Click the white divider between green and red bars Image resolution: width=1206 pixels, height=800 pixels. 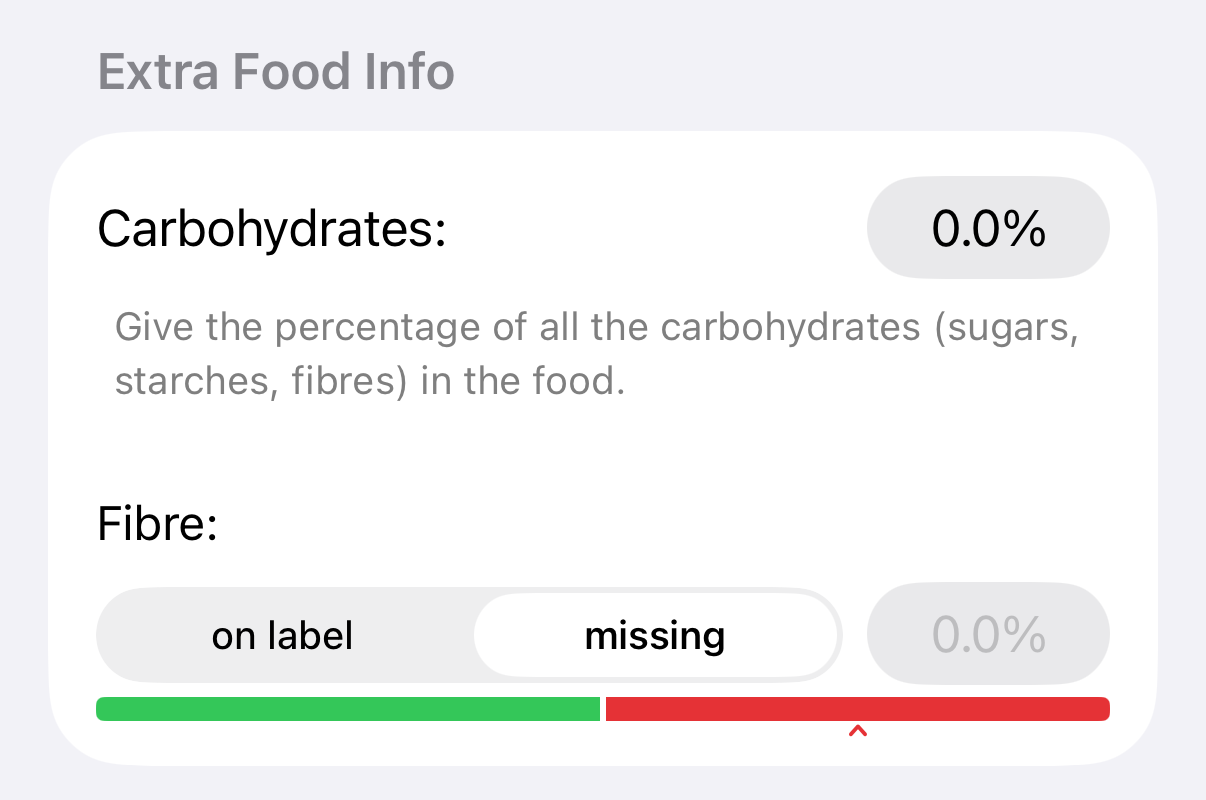(603, 709)
